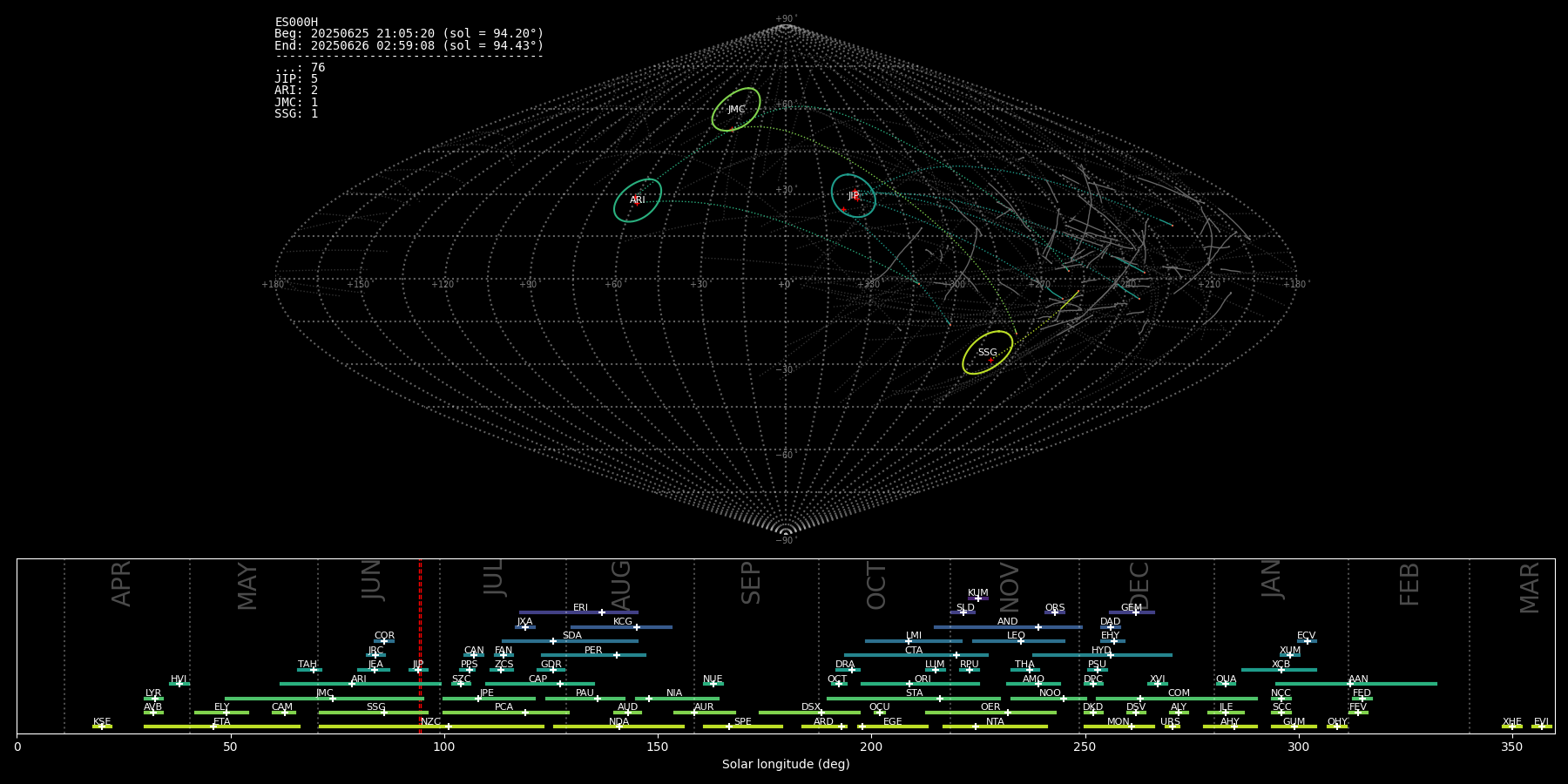Click the 'SSG: 1' count in the legend
Screen dimensions: 1568x784
[x=296, y=113]
